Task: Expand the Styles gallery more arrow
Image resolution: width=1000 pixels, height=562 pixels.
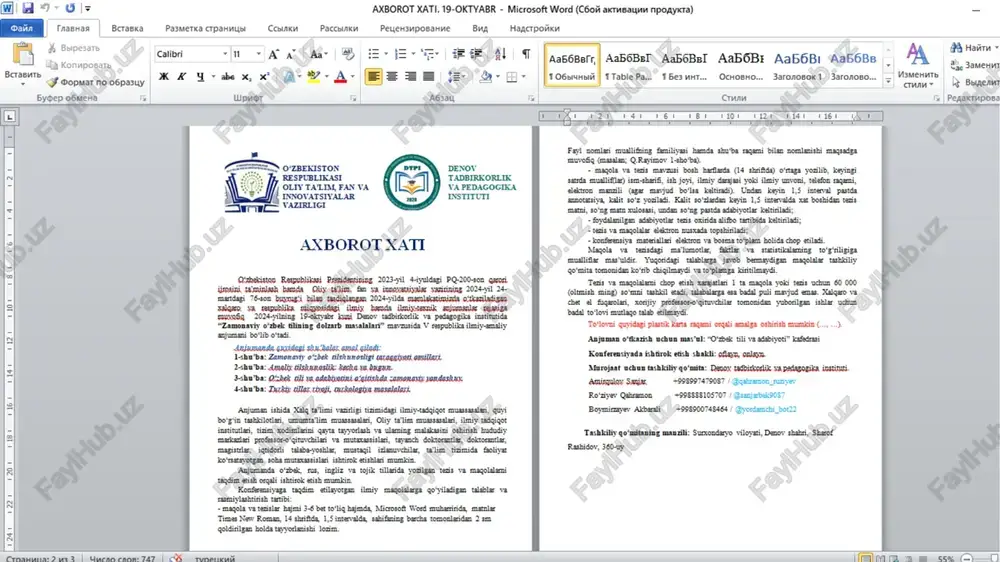Action: (x=888, y=81)
